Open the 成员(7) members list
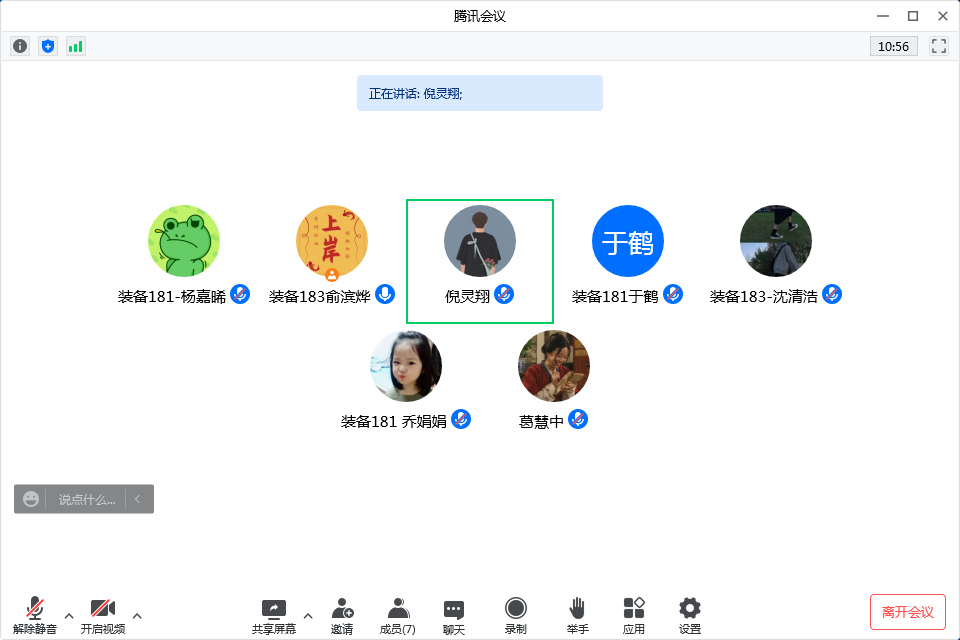This screenshot has width=960, height=640. point(398,616)
